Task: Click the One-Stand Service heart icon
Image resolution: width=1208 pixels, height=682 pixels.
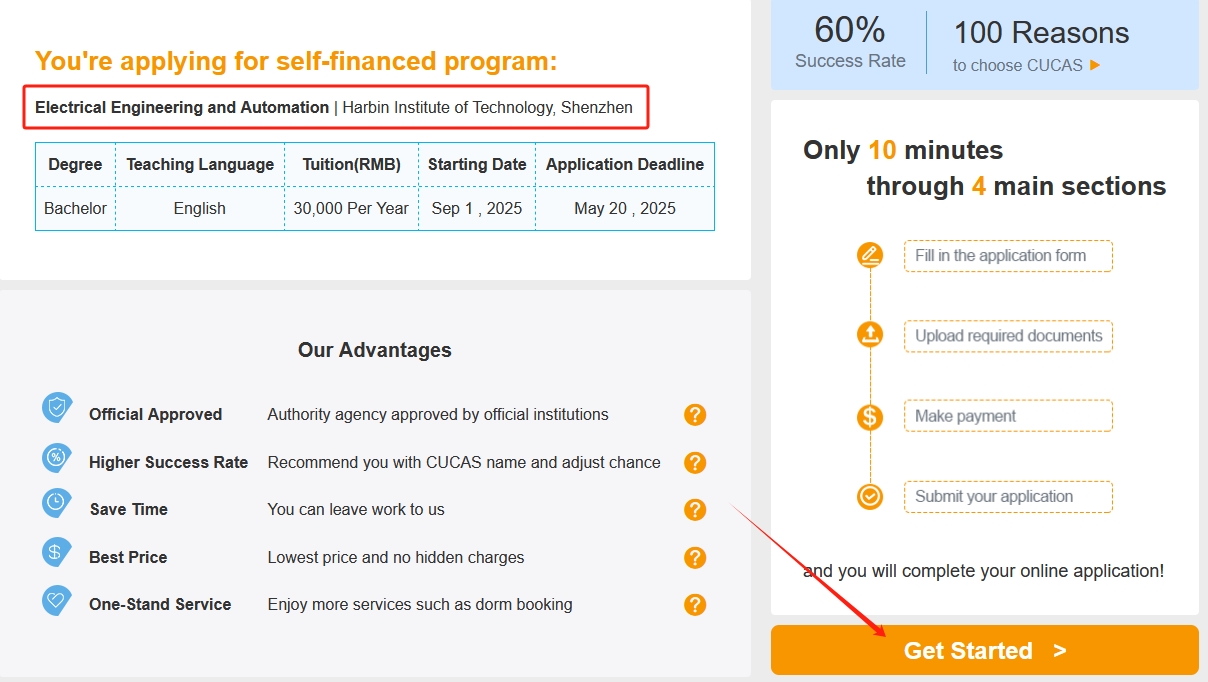Action: (x=57, y=600)
